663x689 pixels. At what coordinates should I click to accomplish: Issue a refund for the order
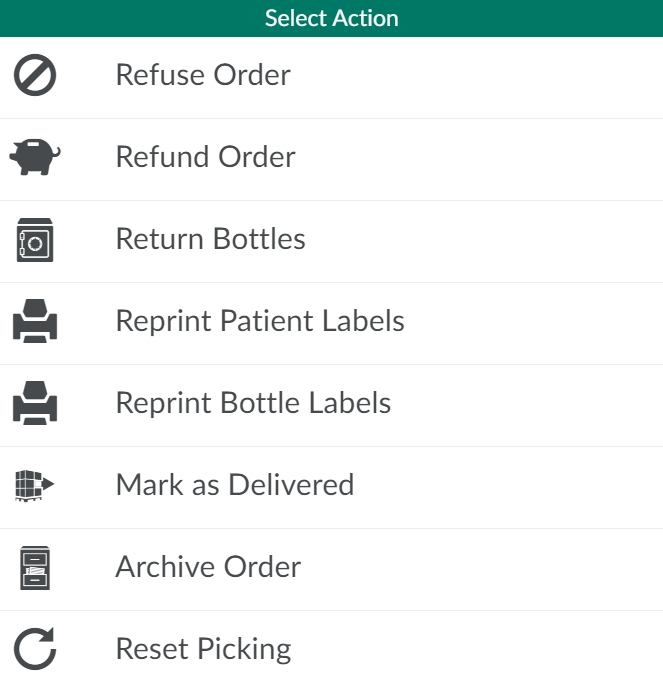[x=205, y=157]
